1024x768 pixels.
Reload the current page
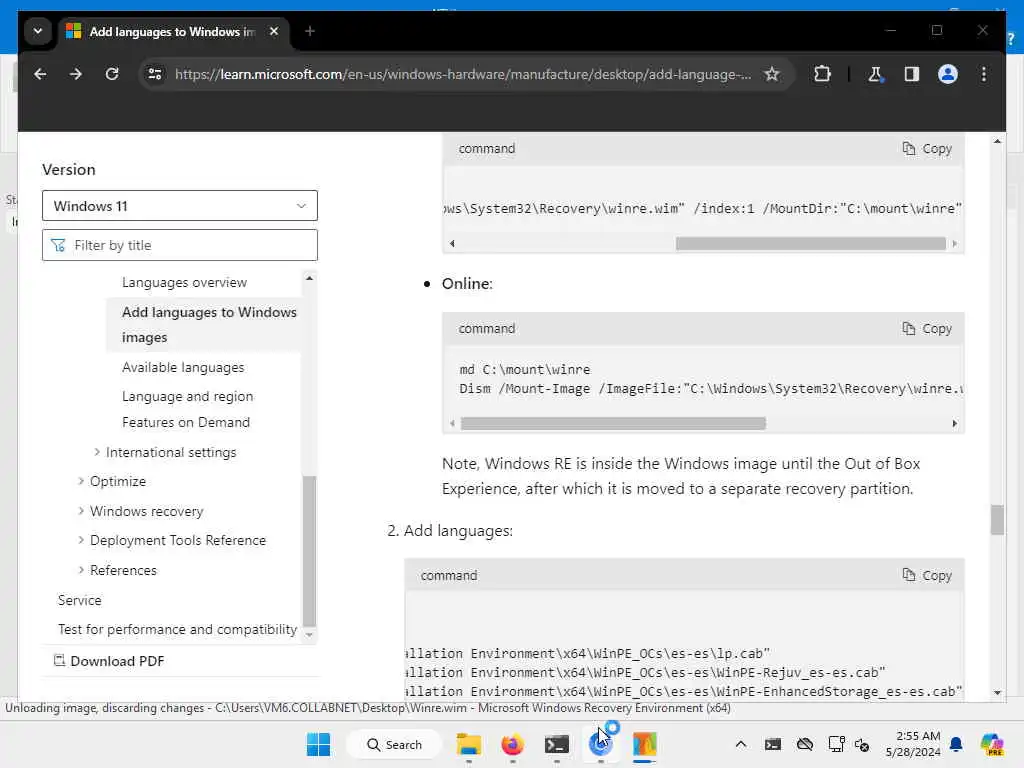click(112, 74)
